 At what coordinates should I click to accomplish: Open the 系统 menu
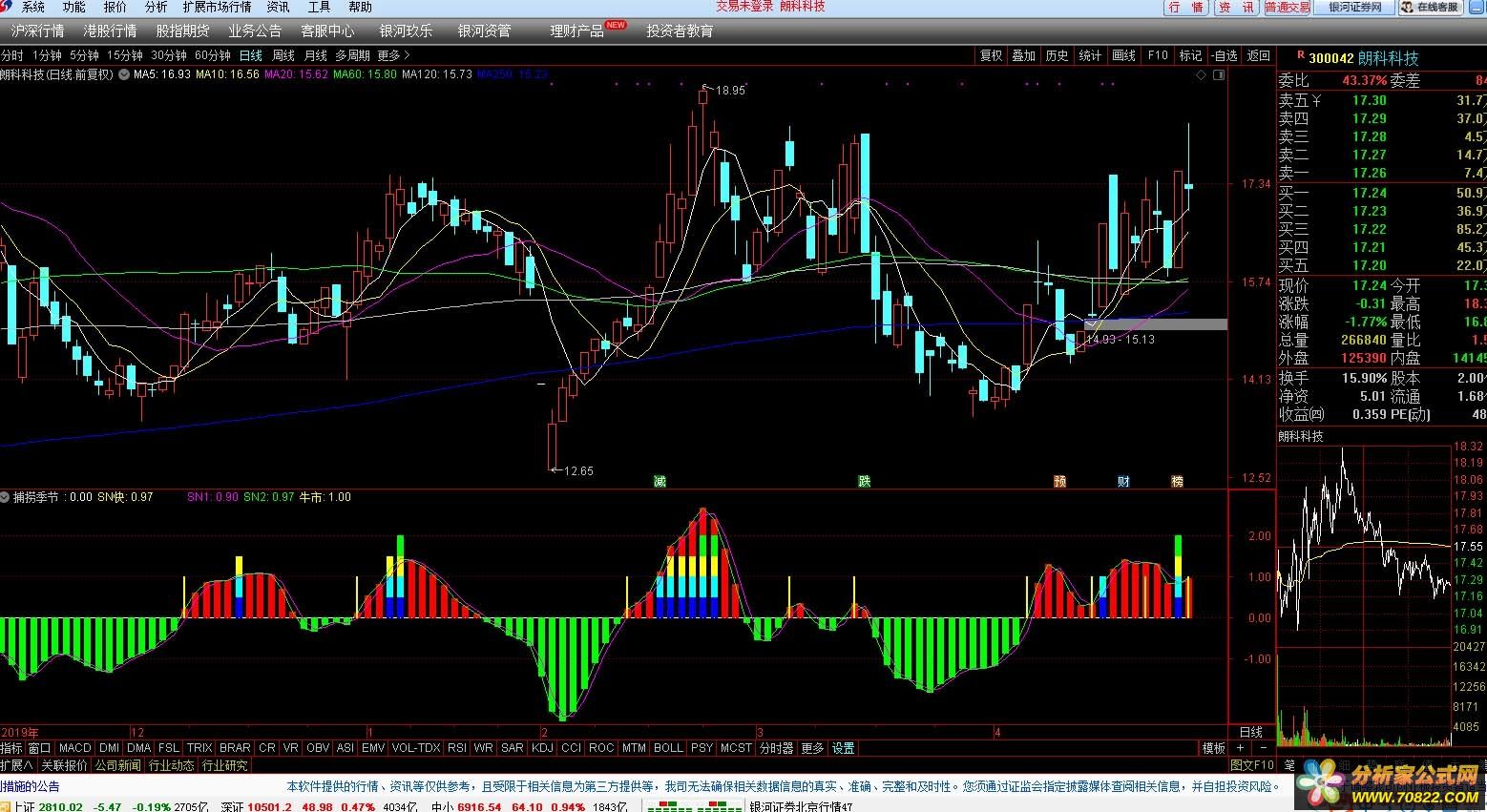point(33,7)
